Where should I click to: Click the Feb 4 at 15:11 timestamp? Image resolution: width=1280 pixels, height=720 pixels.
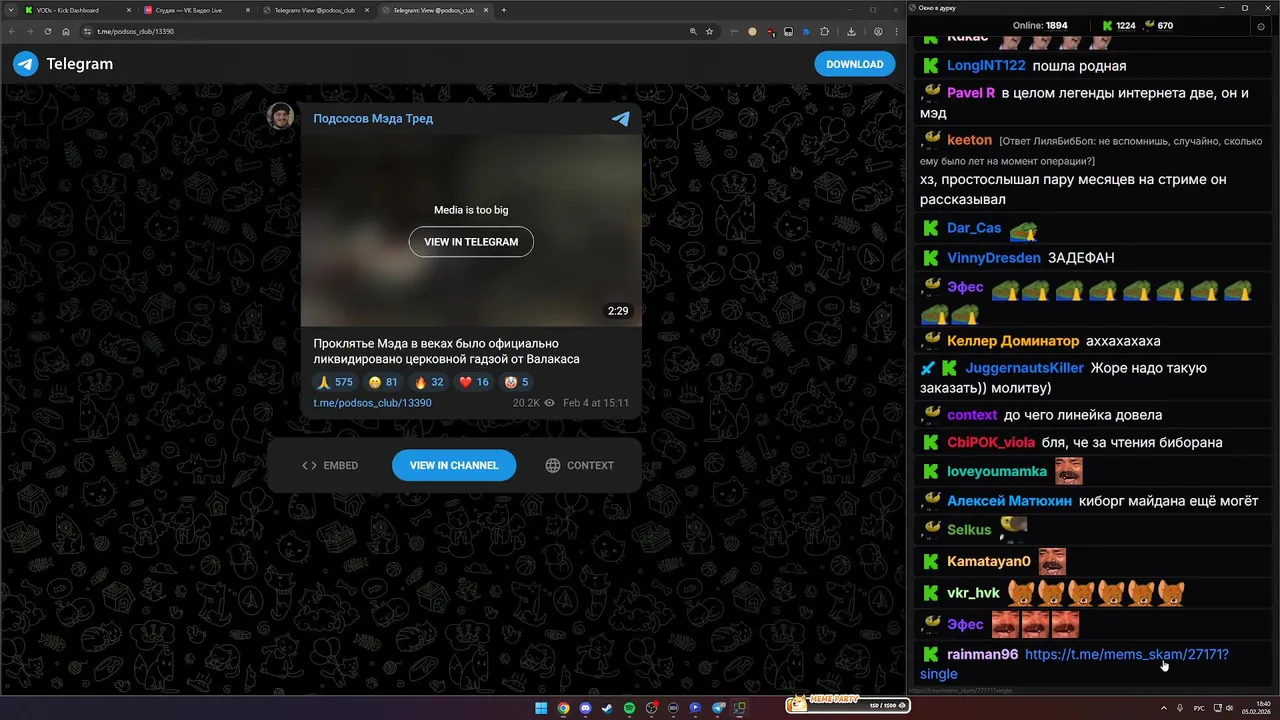coord(596,403)
